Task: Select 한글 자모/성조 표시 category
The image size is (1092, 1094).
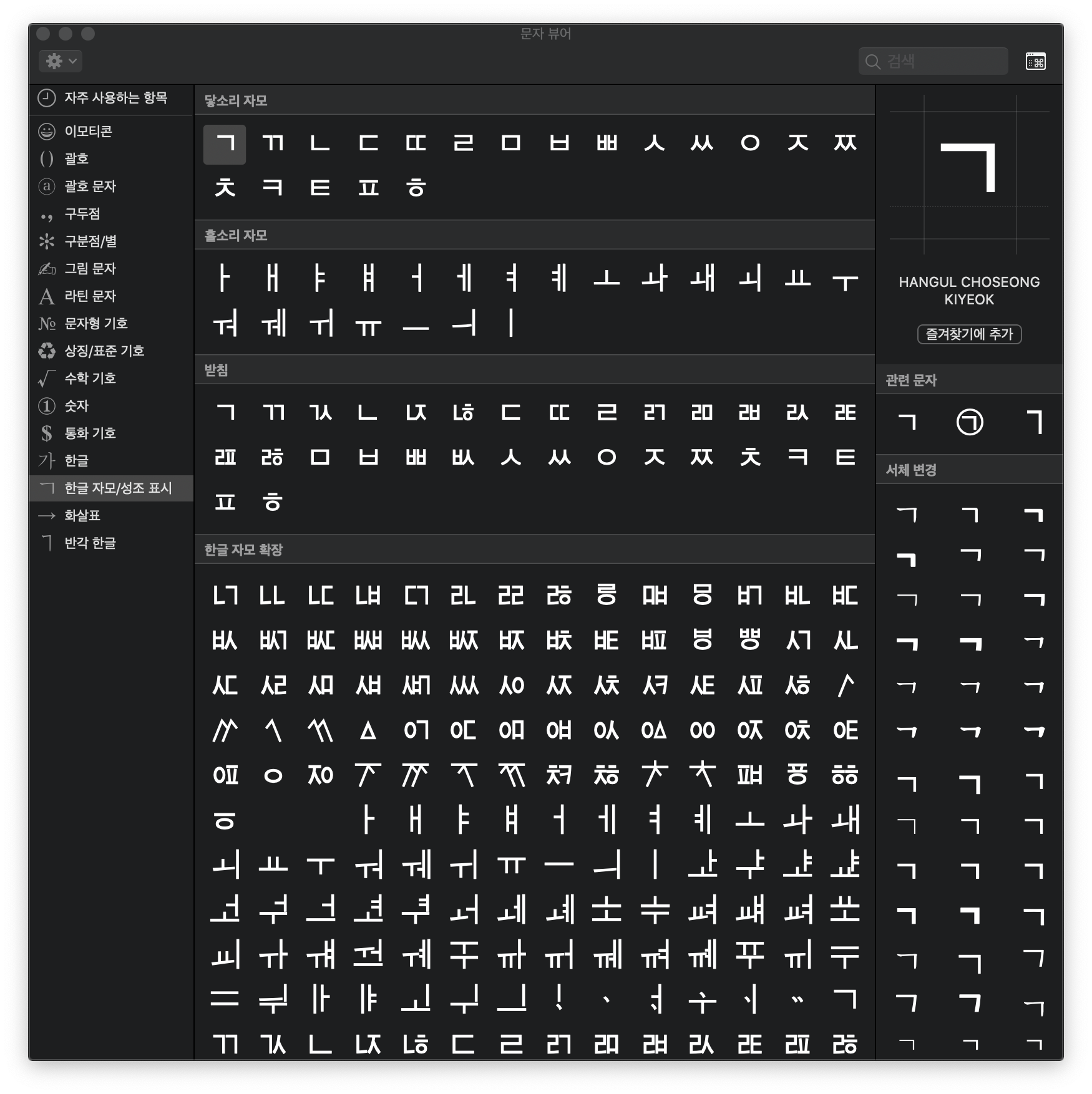Action: point(111,488)
